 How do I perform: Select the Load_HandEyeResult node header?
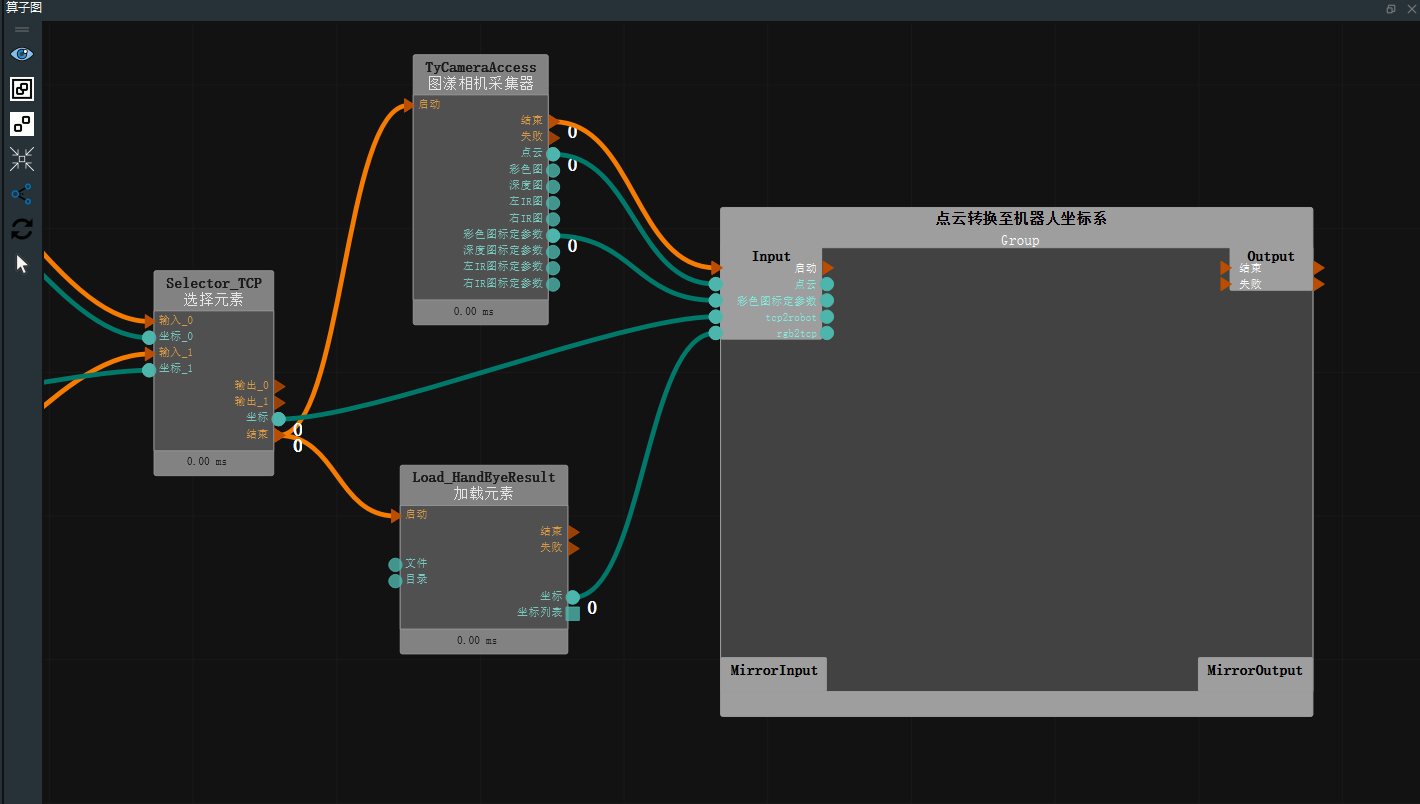click(x=484, y=485)
